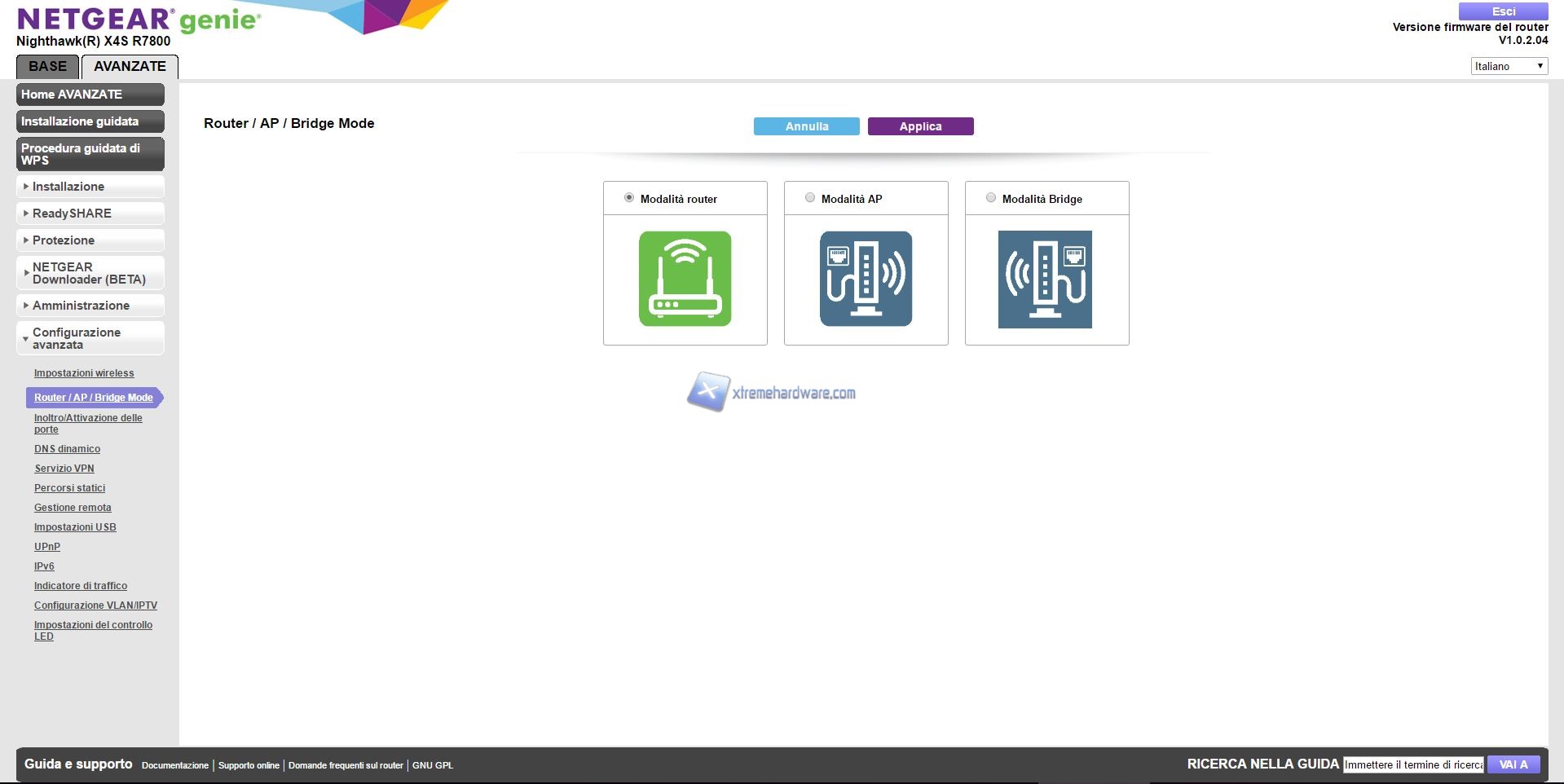Click the AP mode access point icon

[866, 279]
